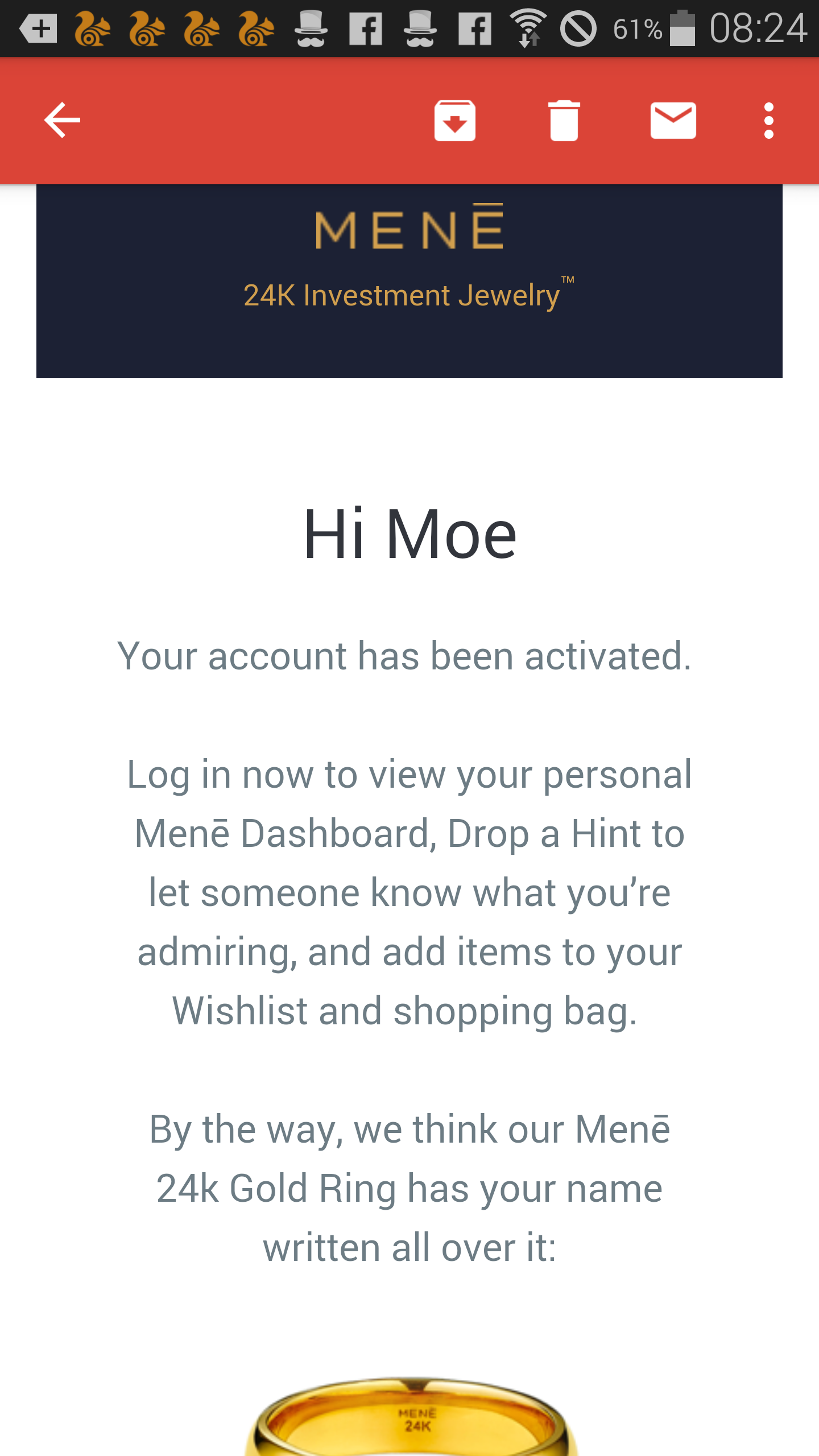Image resolution: width=819 pixels, height=1456 pixels.
Task: Tap the plus notification icon at far left
Action: tap(38, 28)
